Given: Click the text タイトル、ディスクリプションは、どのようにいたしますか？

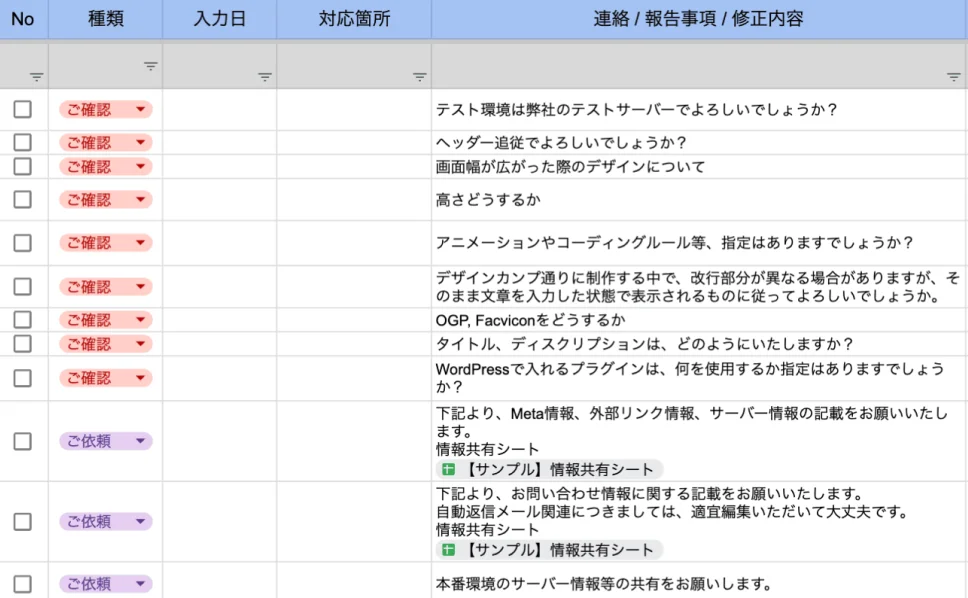Looking at the screenshot, I should coord(645,344).
